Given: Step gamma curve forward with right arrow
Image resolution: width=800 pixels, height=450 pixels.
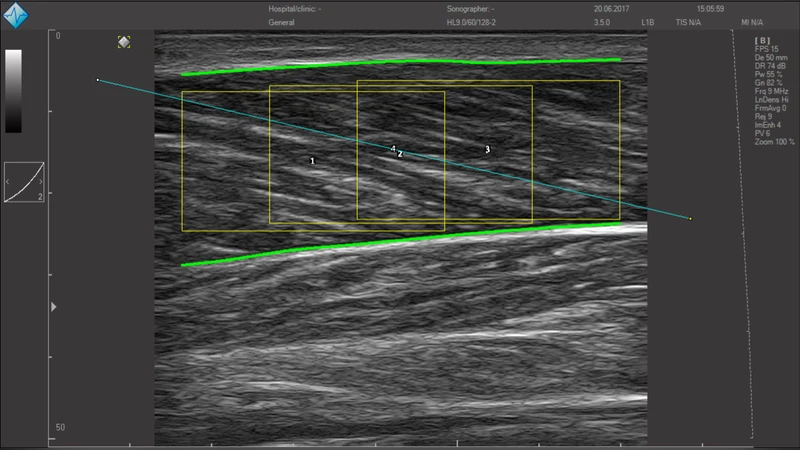Looking at the screenshot, I should 39,182.
